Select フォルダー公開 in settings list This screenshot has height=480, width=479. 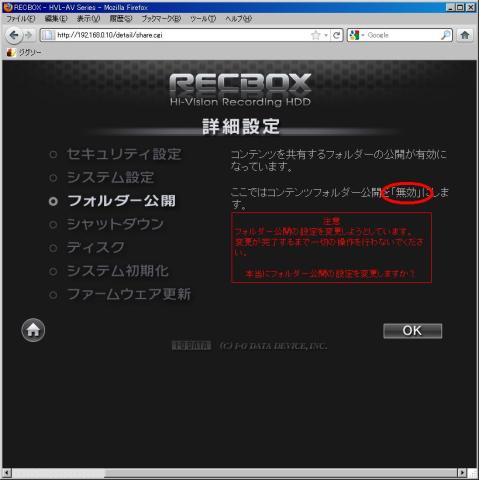pyautogui.click(x=121, y=201)
